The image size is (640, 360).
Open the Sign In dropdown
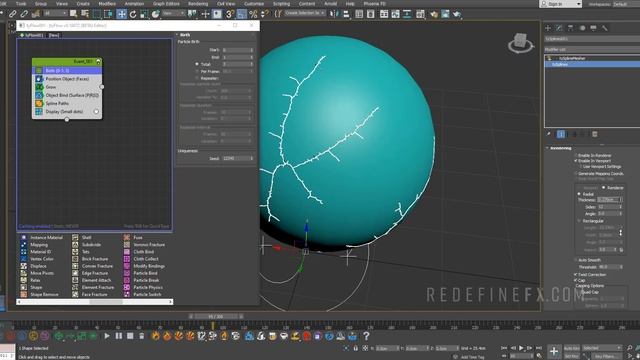560,4
